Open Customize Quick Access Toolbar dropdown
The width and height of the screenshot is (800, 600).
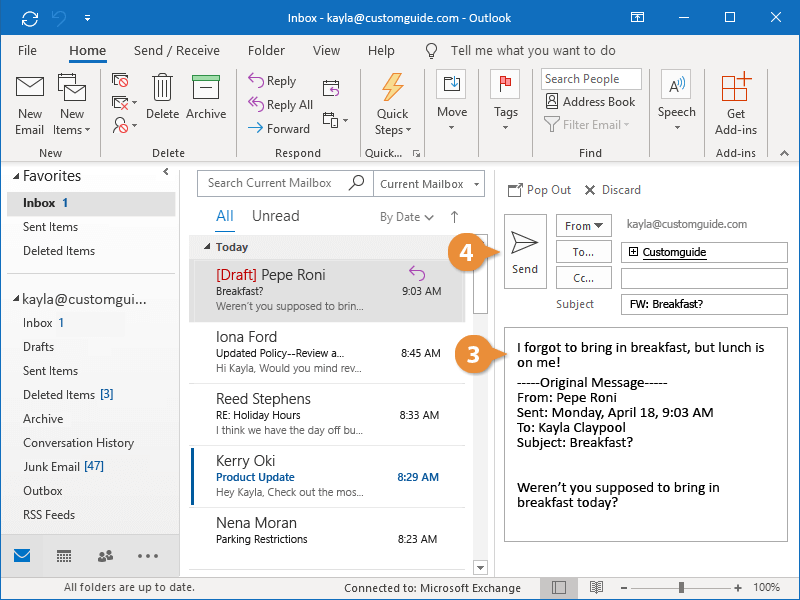(x=87, y=18)
